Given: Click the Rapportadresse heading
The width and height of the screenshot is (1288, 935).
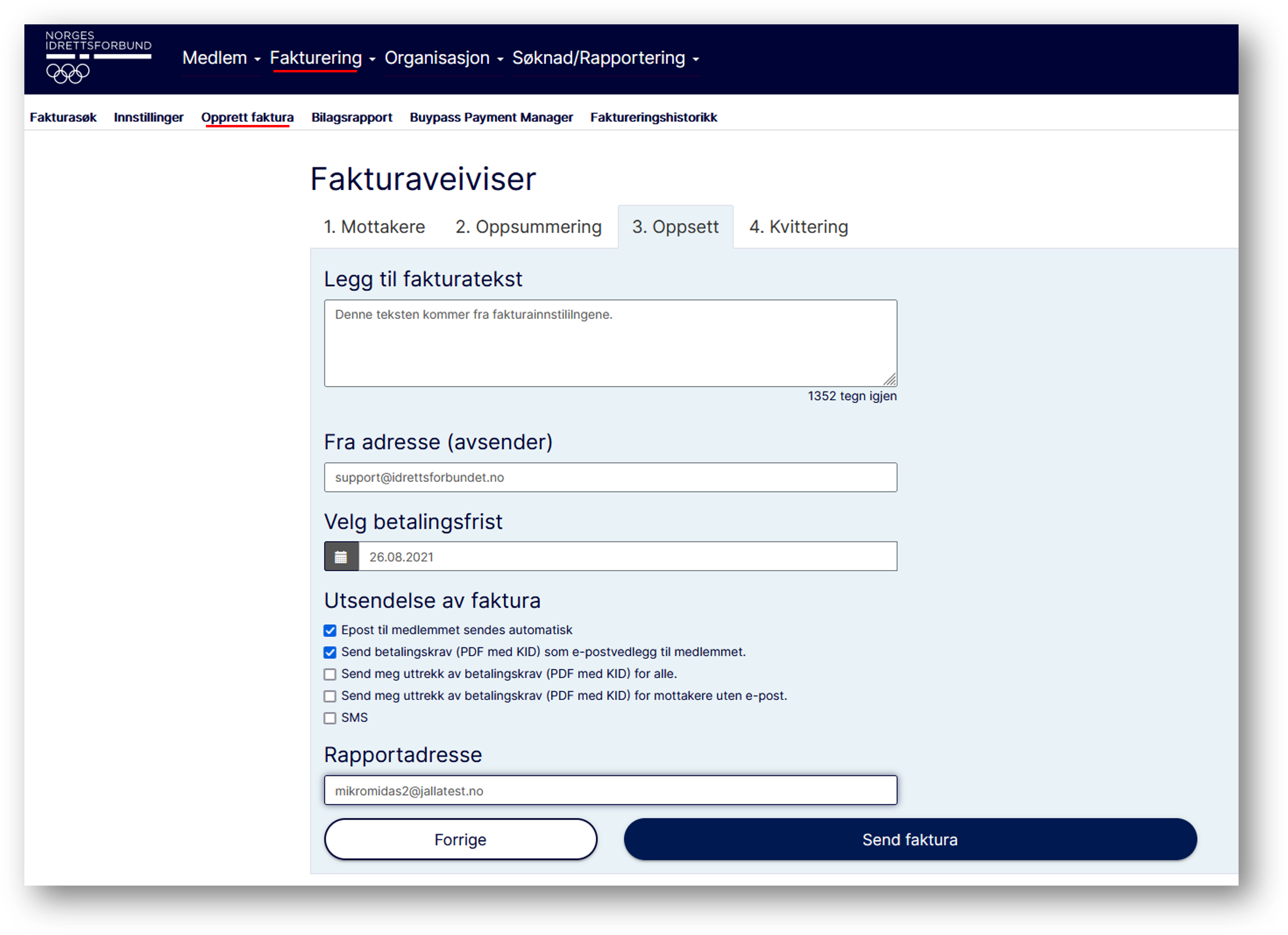Looking at the screenshot, I should pyautogui.click(x=403, y=755).
